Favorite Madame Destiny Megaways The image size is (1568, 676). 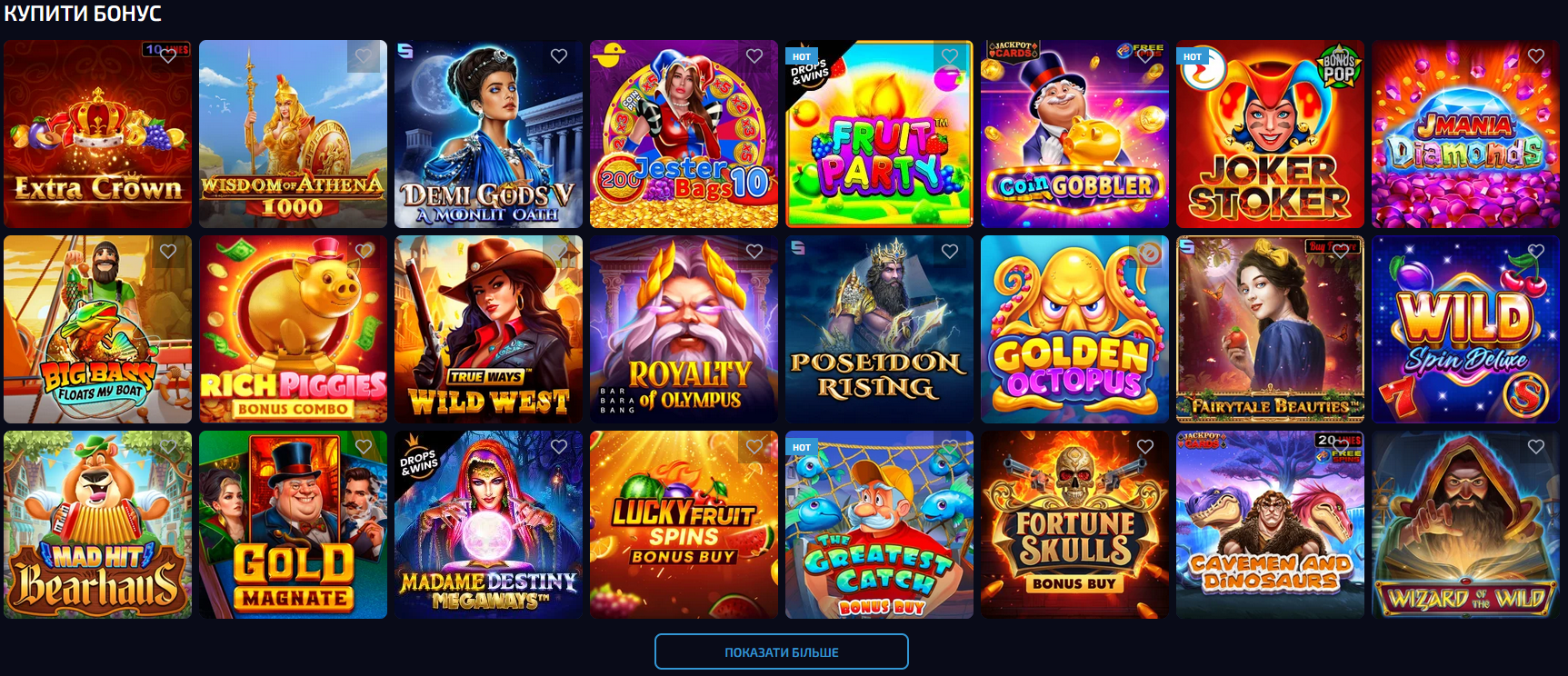(x=559, y=447)
